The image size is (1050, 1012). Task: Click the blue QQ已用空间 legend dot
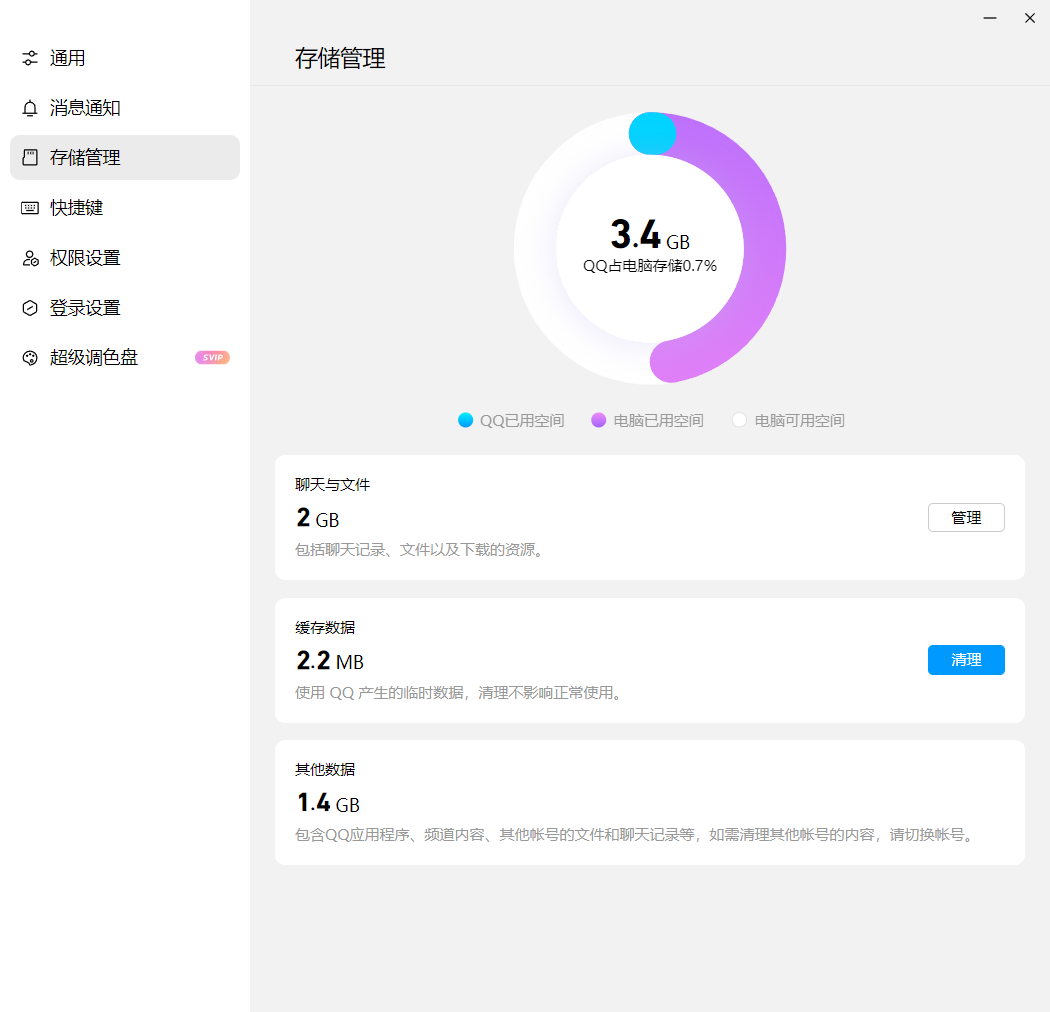pyautogui.click(x=465, y=420)
